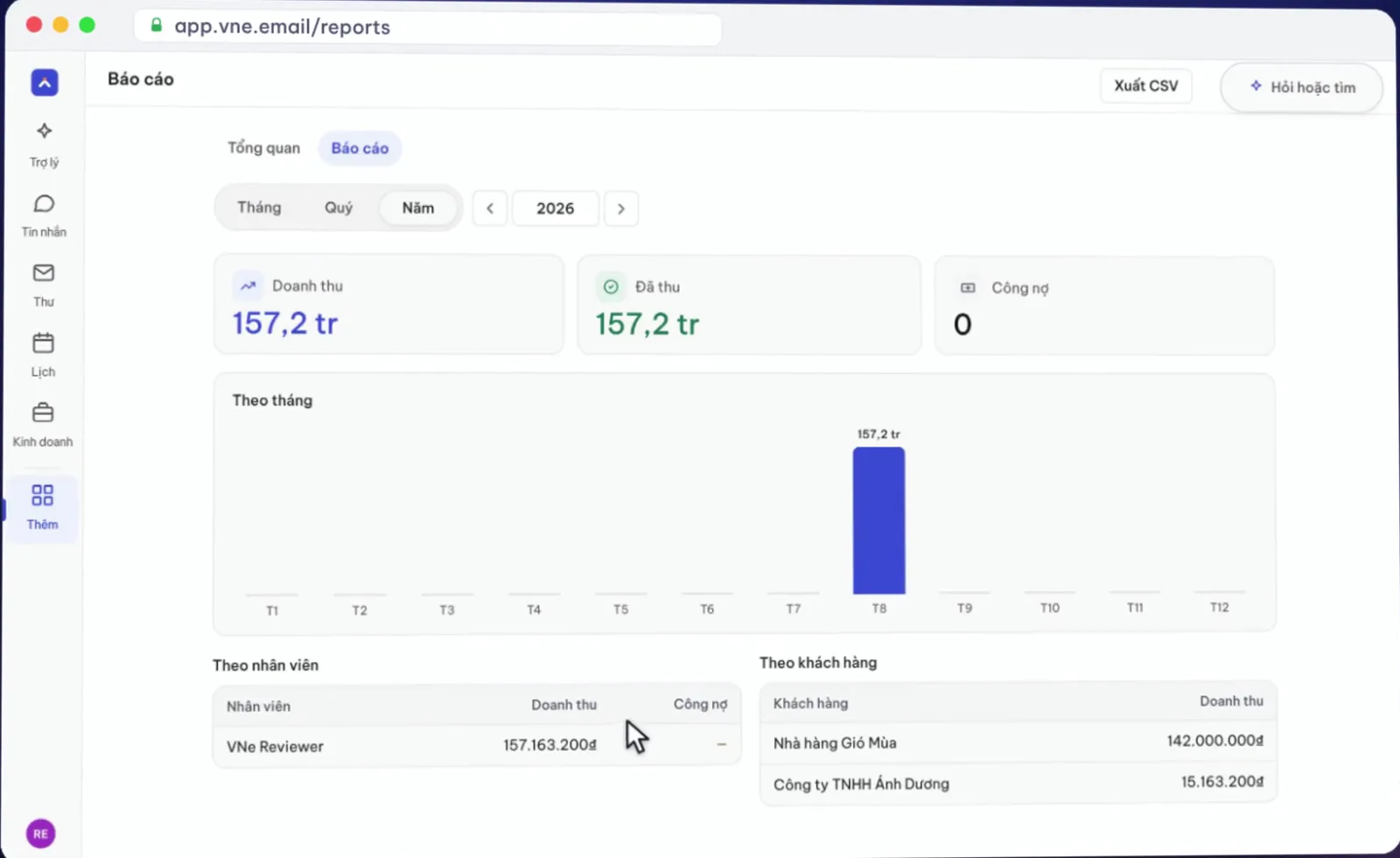Viewport: 1400px width, 858px height.
Task: Select the VNe Reviewer employee row
Action: click(x=477, y=746)
